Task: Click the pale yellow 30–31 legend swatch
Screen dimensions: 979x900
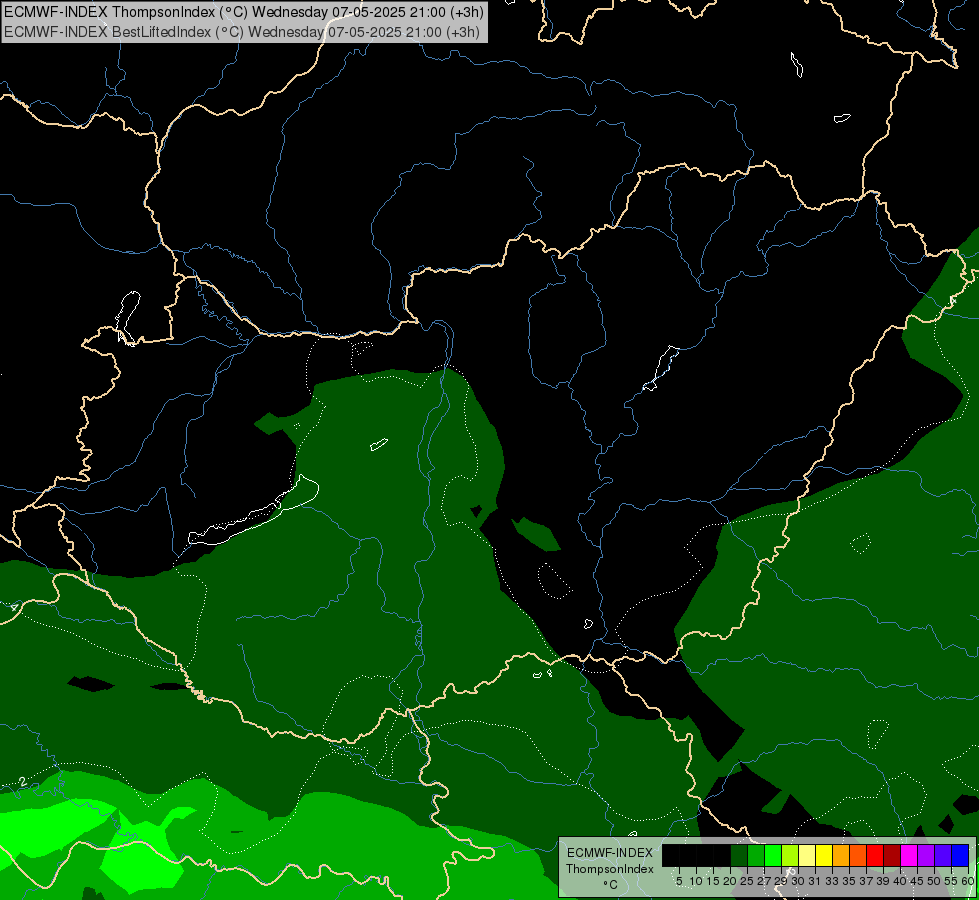Action: 807,855
